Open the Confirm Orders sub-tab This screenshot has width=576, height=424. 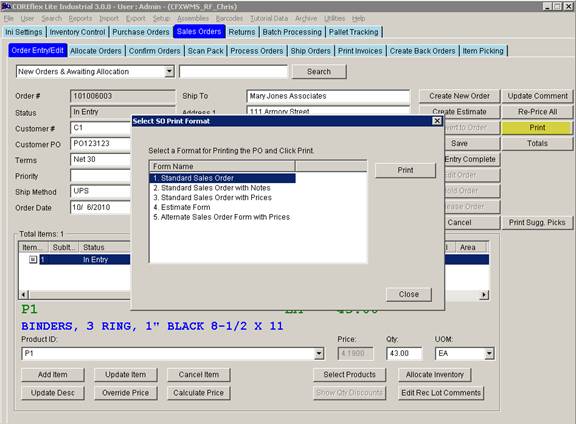pos(155,51)
